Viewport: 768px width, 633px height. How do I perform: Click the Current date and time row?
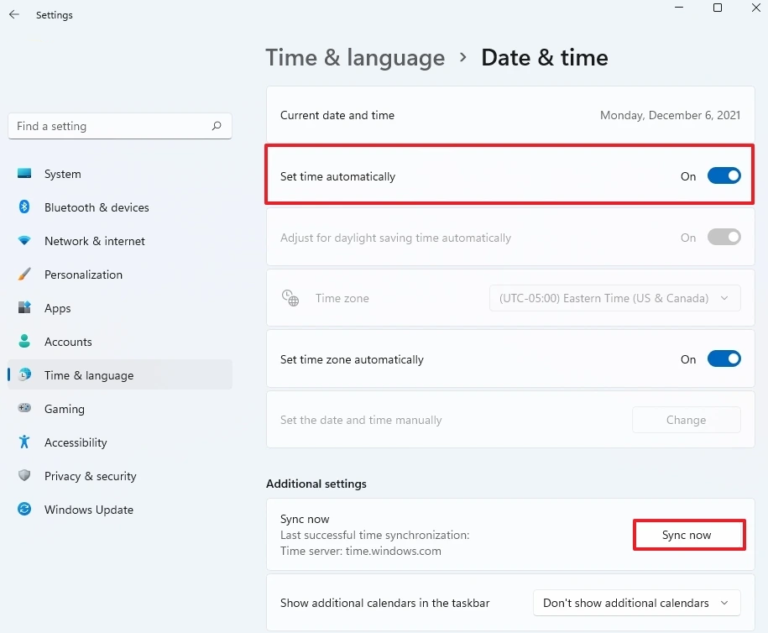click(x=510, y=115)
